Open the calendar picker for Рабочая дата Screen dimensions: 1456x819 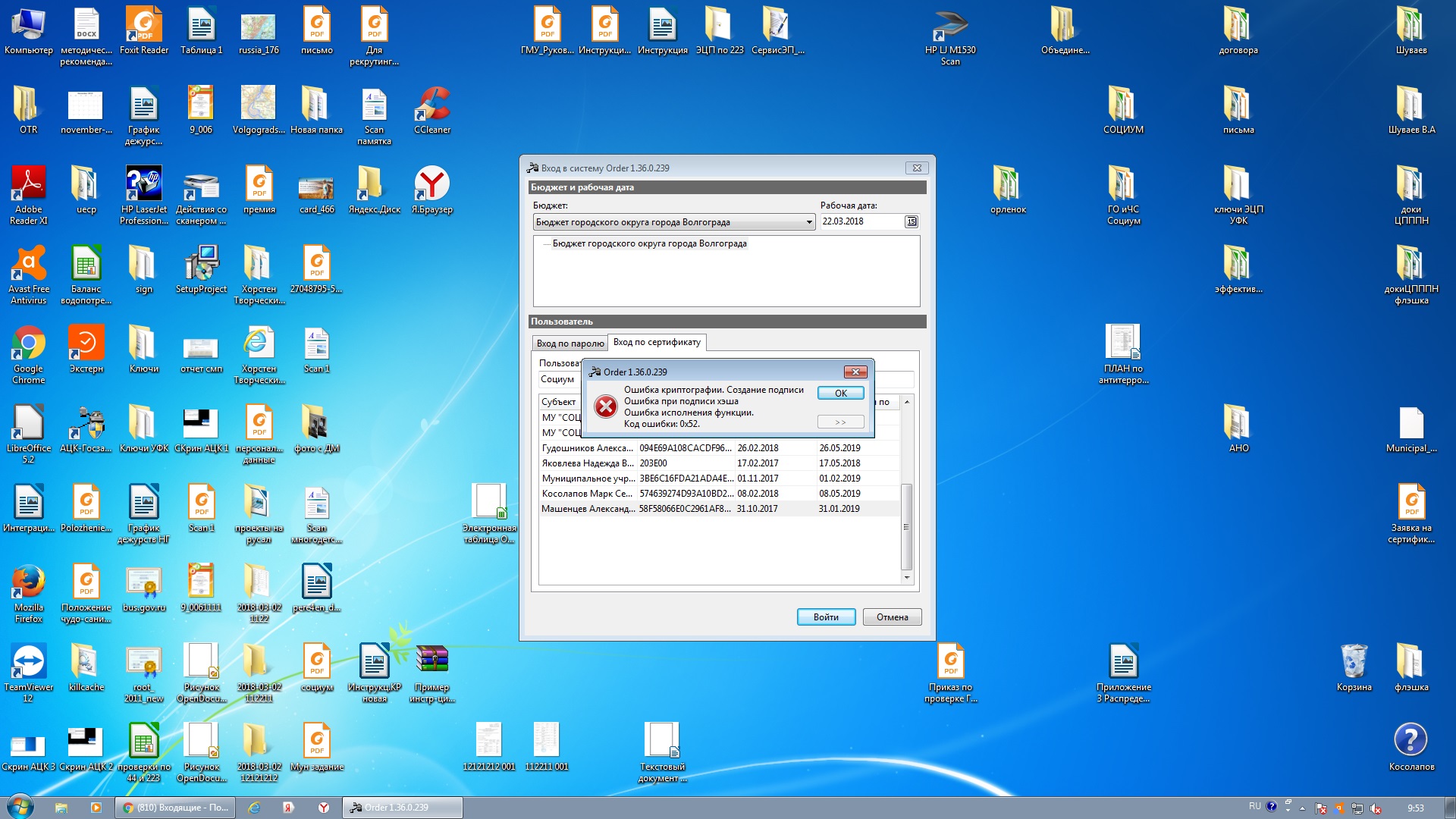[911, 221]
